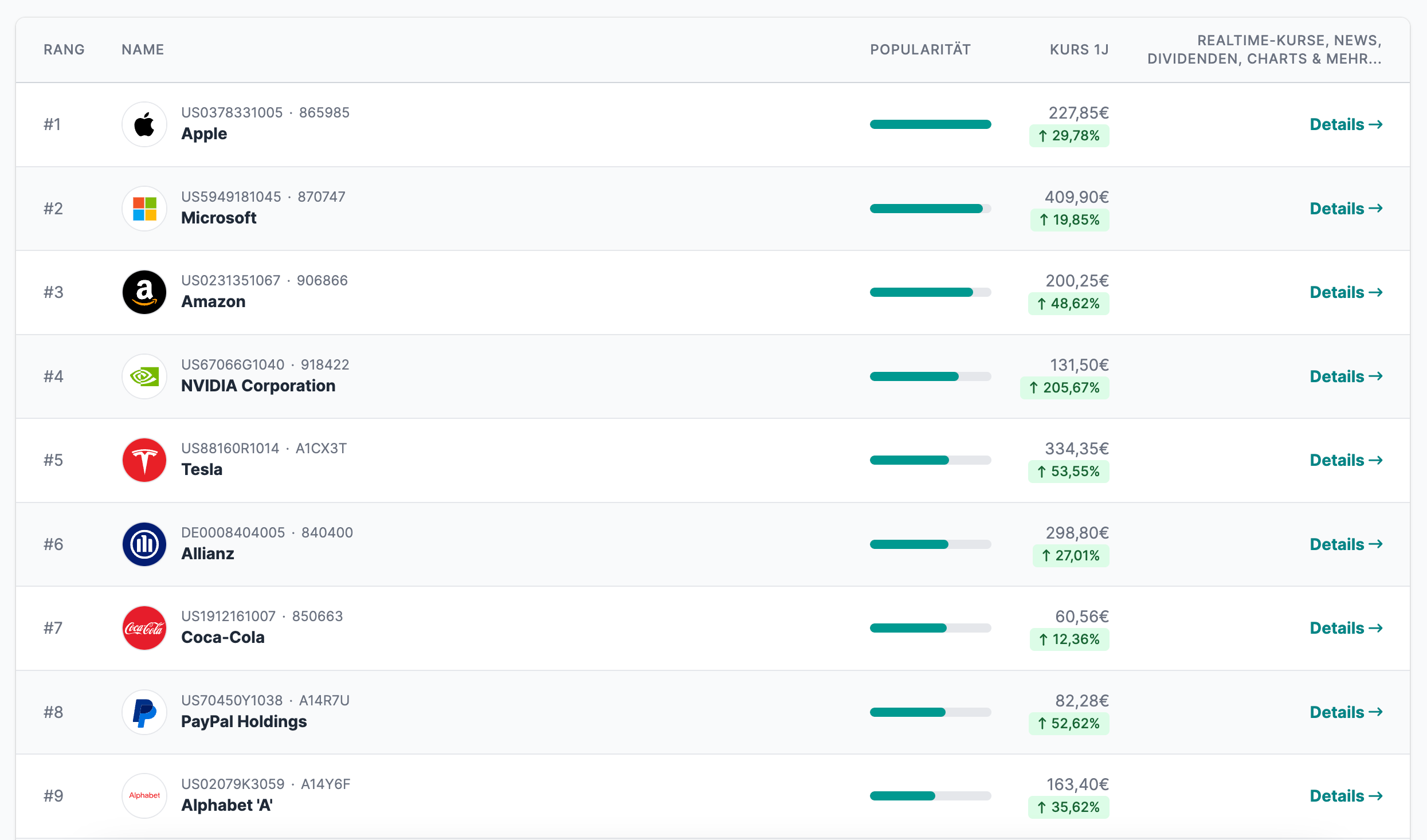Viewport: 1427px width, 840px height.
Task: Select the Apple stock name
Action: [204, 134]
